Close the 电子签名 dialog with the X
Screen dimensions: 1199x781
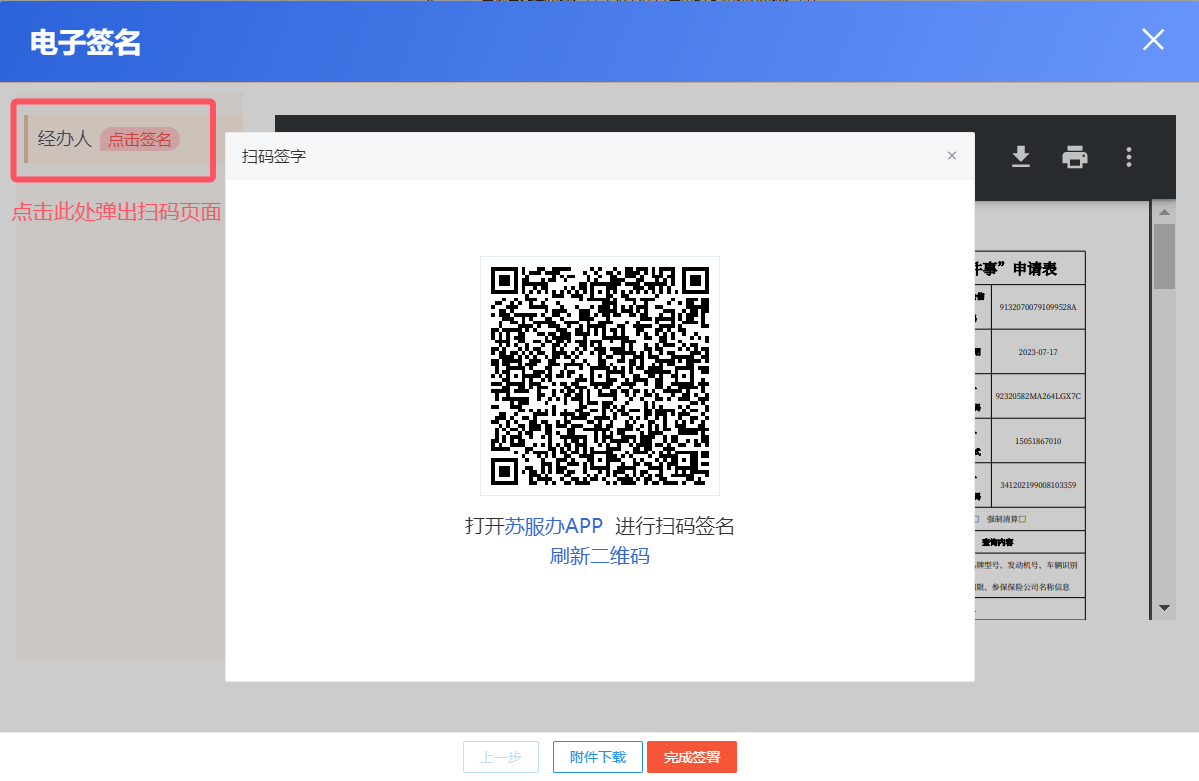(x=1152, y=40)
